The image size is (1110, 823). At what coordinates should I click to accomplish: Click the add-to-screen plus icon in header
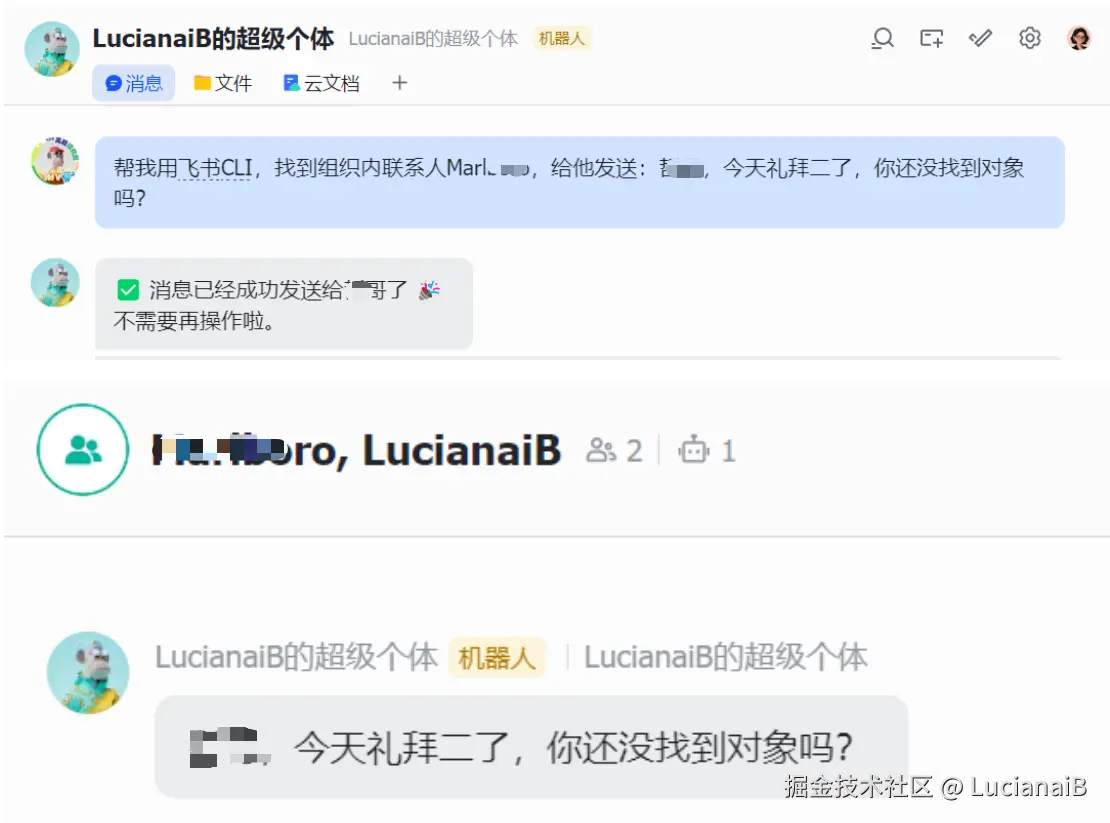coord(932,38)
